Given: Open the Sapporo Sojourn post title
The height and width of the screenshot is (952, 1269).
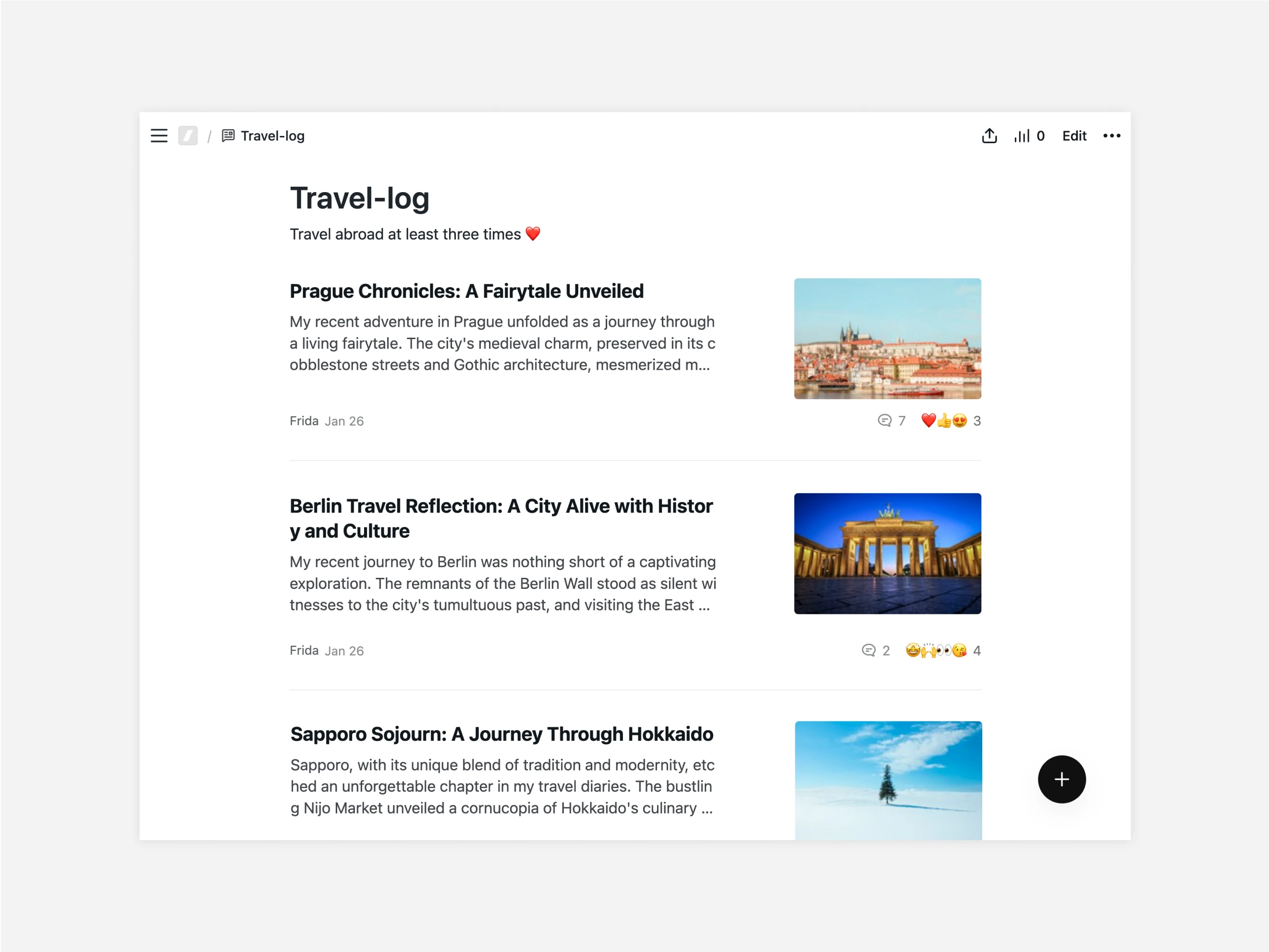Looking at the screenshot, I should click(x=501, y=734).
